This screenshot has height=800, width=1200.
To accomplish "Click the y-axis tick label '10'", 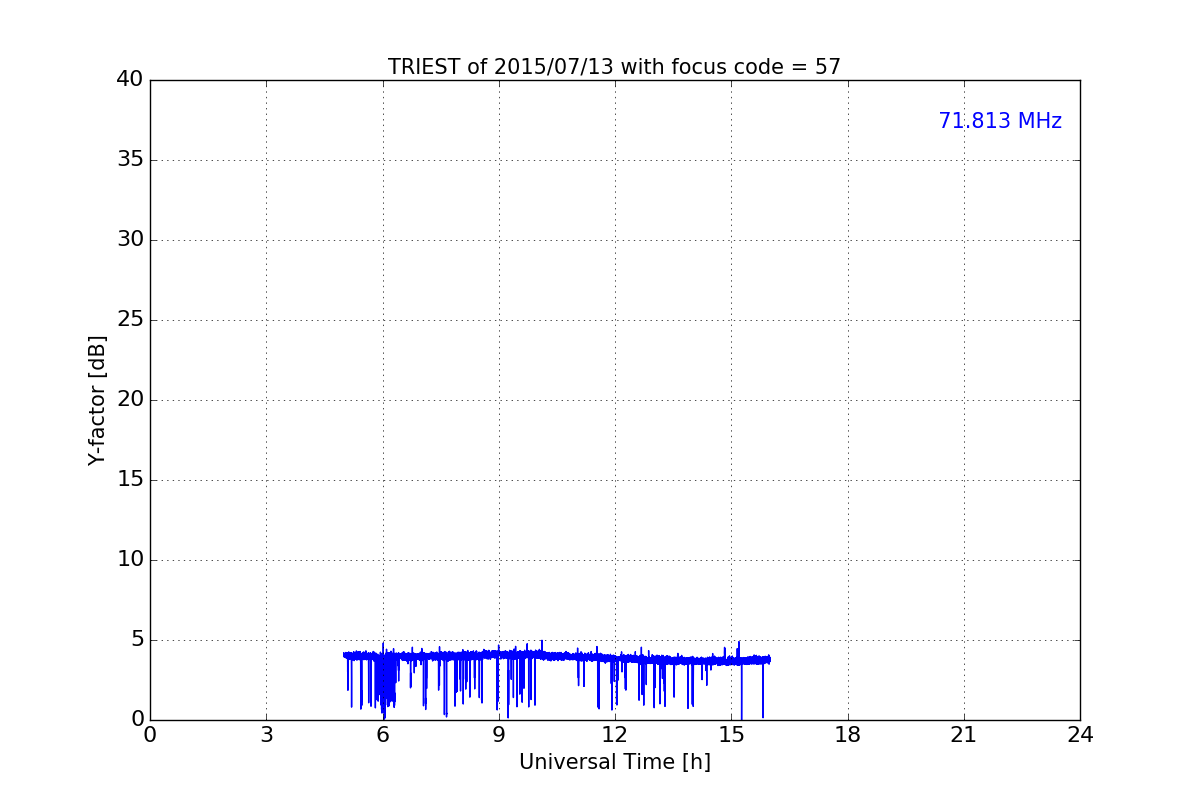I will [130, 560].
